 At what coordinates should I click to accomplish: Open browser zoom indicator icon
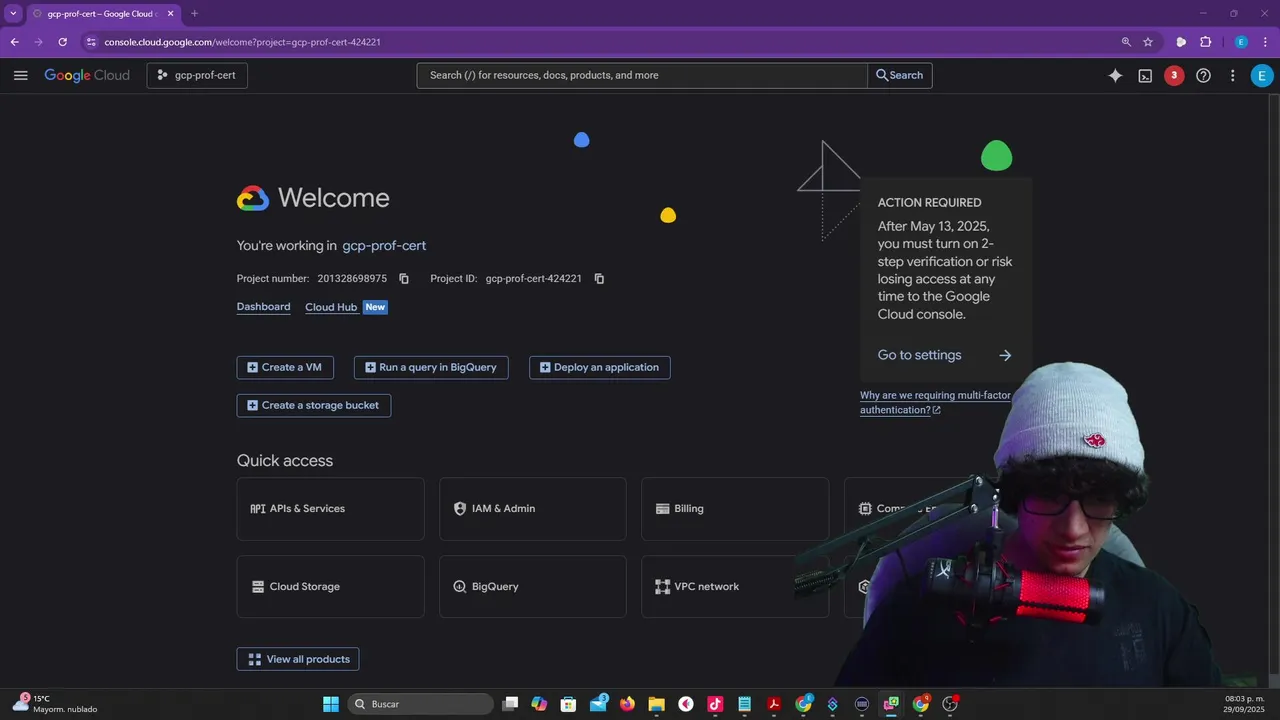1126,42
